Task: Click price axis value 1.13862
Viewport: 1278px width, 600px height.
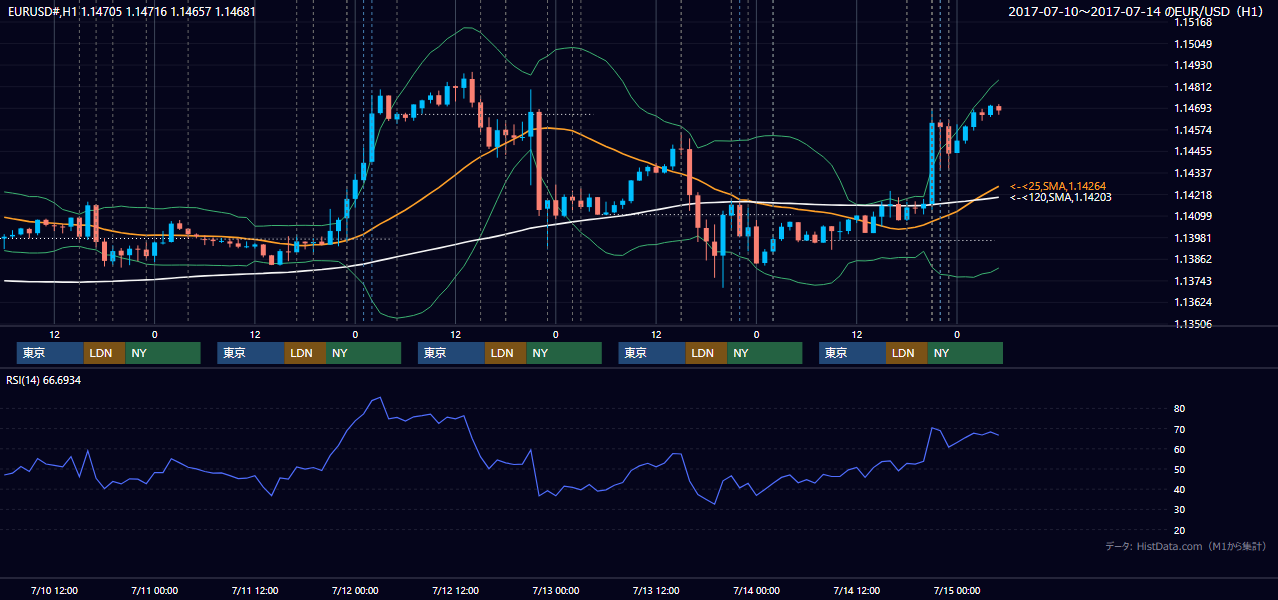Action: pos(1192,259)
